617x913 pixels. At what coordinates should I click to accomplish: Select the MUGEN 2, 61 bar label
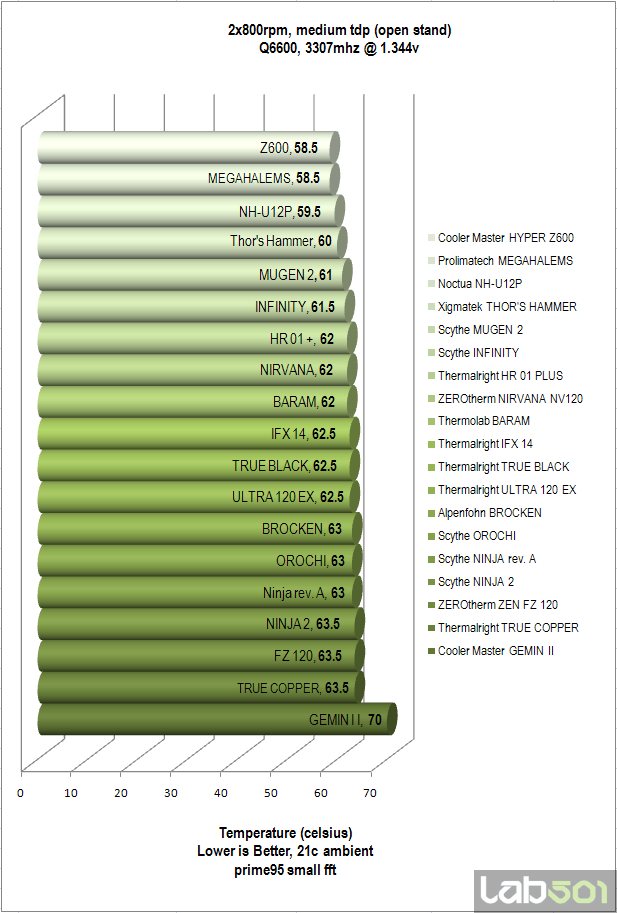pyautogui.click(x=295, y=275)
